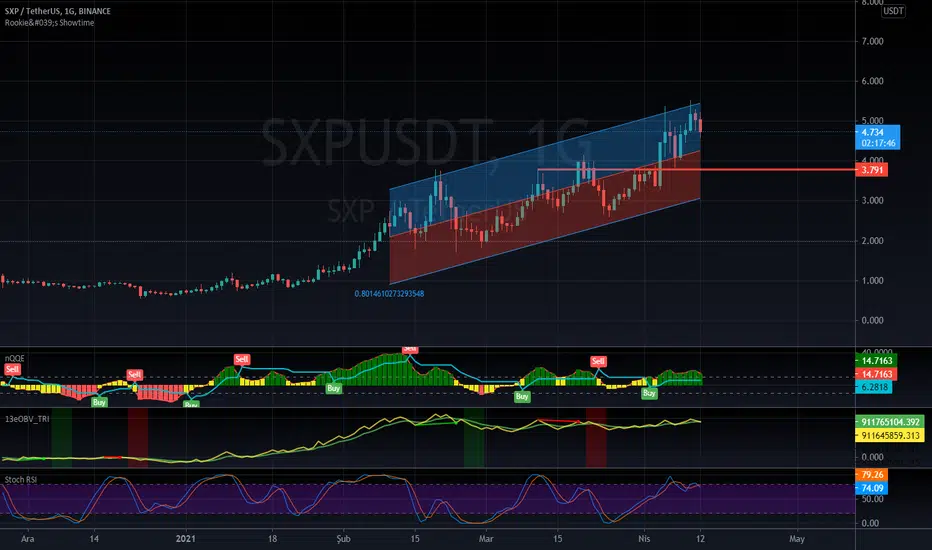Click the green 14.7163 nQQE value label
This screenshot has height=550, width=932.
(876, 360)
